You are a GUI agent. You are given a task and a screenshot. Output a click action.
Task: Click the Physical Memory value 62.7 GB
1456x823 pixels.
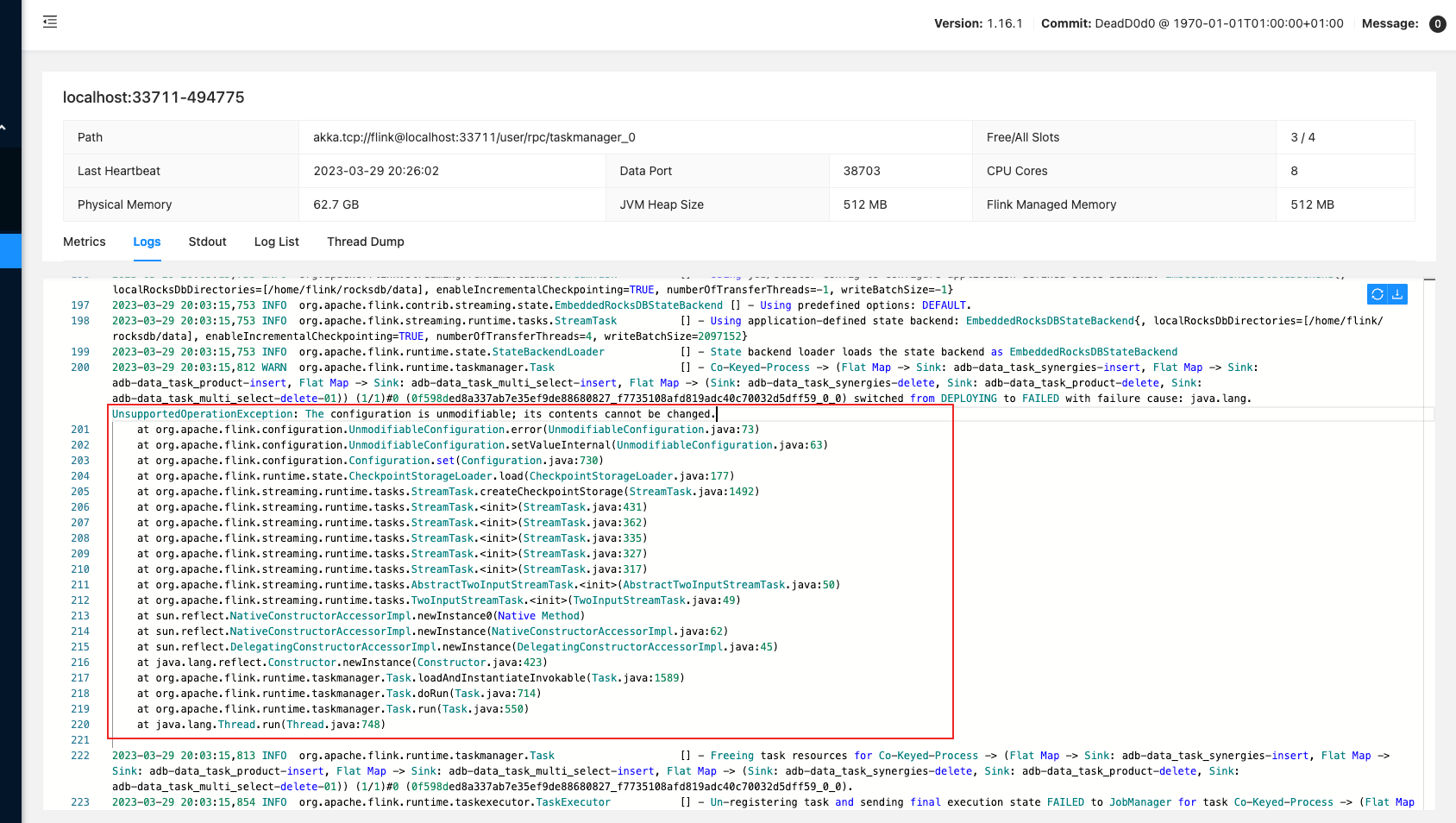pyautogui.click(x=336, y=204)
